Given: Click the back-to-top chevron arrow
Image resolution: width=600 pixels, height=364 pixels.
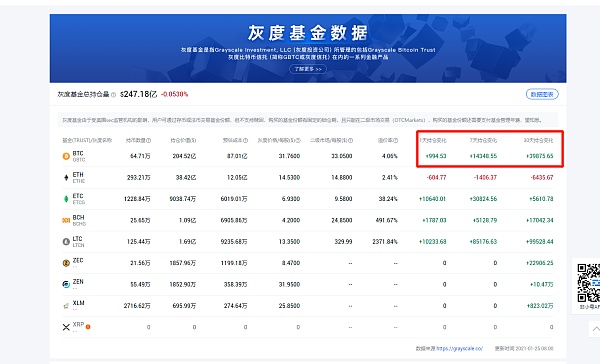Looking at the screenshot, I should (595, 329).
